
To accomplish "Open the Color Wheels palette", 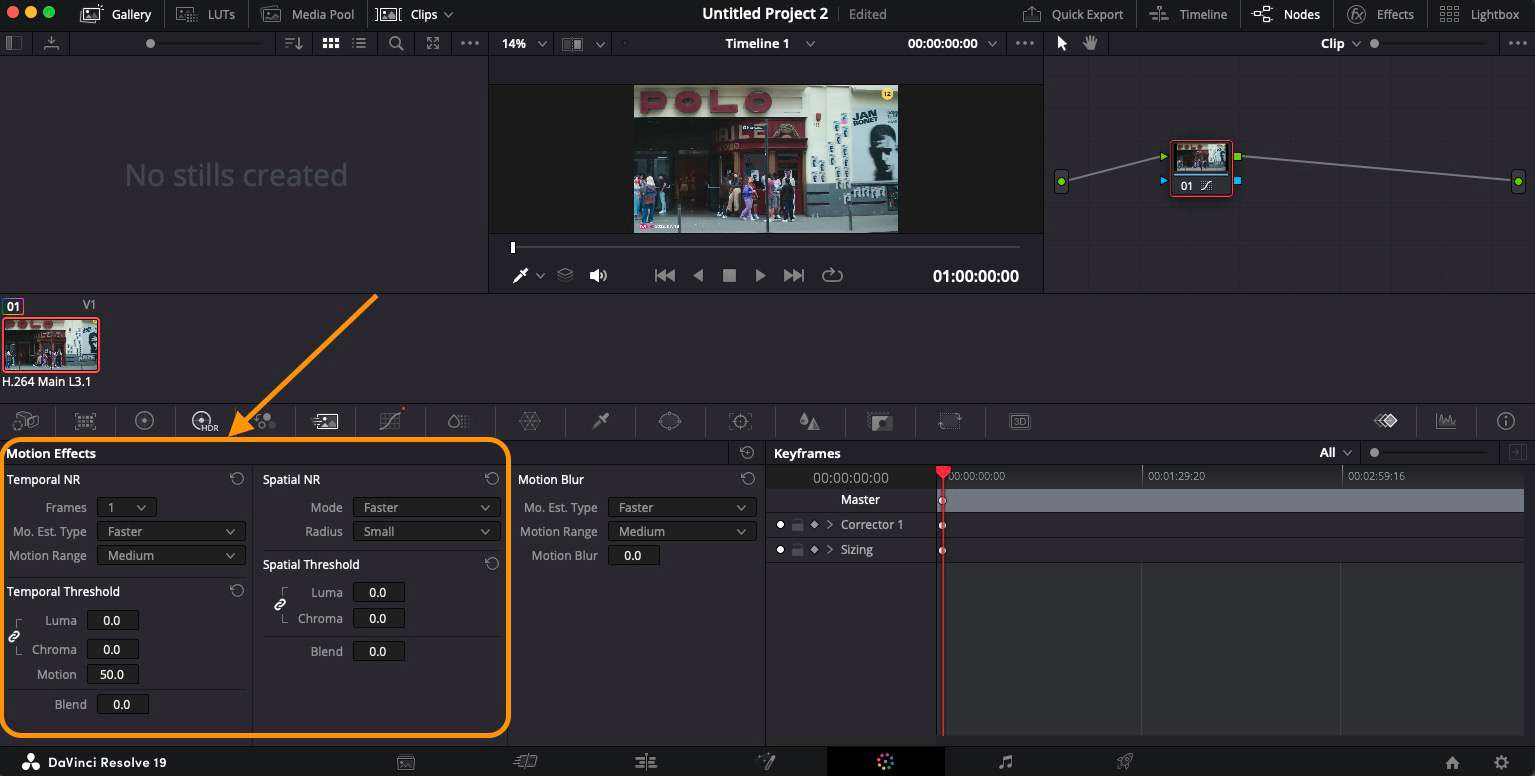I will [x=144, y=421].
